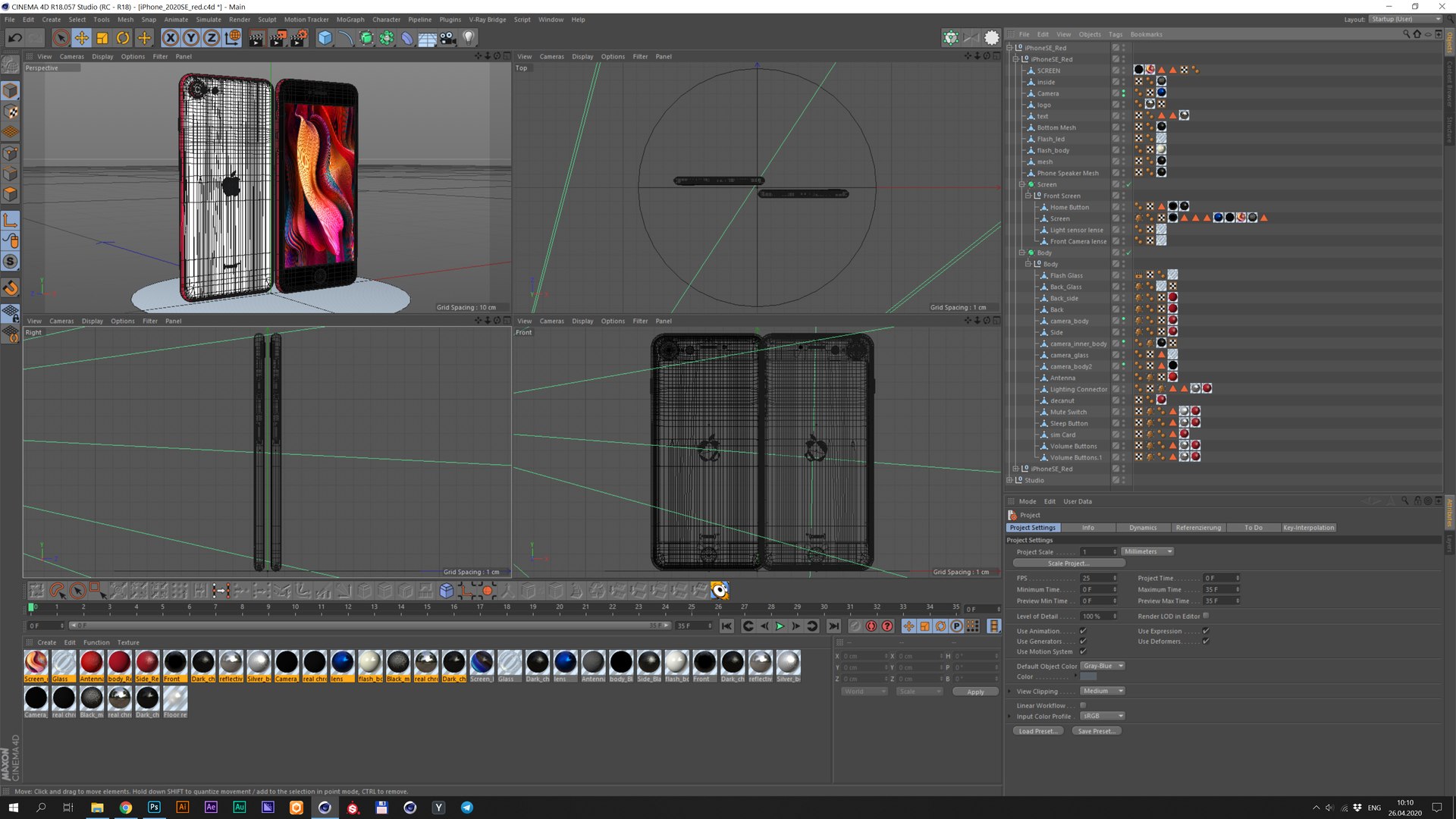The image size is (1456, 819).
Task: Open the yellow plugin icon in the modeling toolbar
Action: (720, 590)
